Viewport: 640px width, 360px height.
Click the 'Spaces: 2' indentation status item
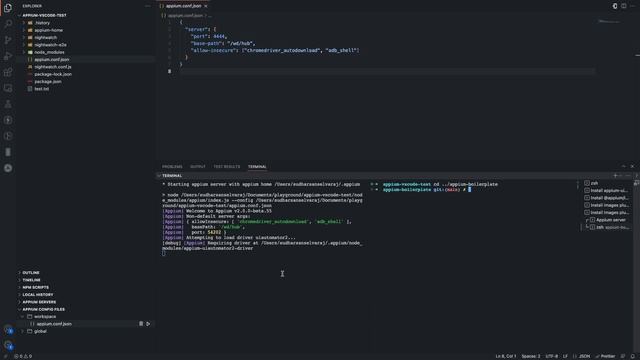(531, 356)
